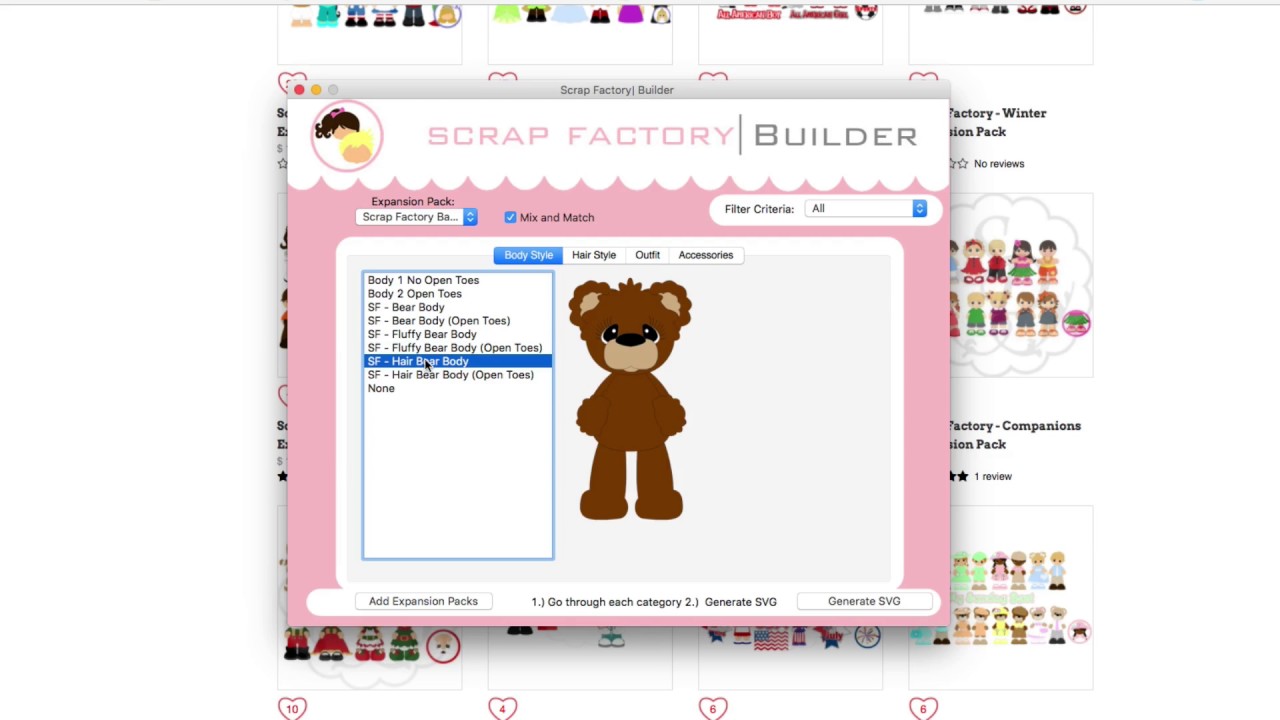Like the item with 10 hearts

click(292, 709)
